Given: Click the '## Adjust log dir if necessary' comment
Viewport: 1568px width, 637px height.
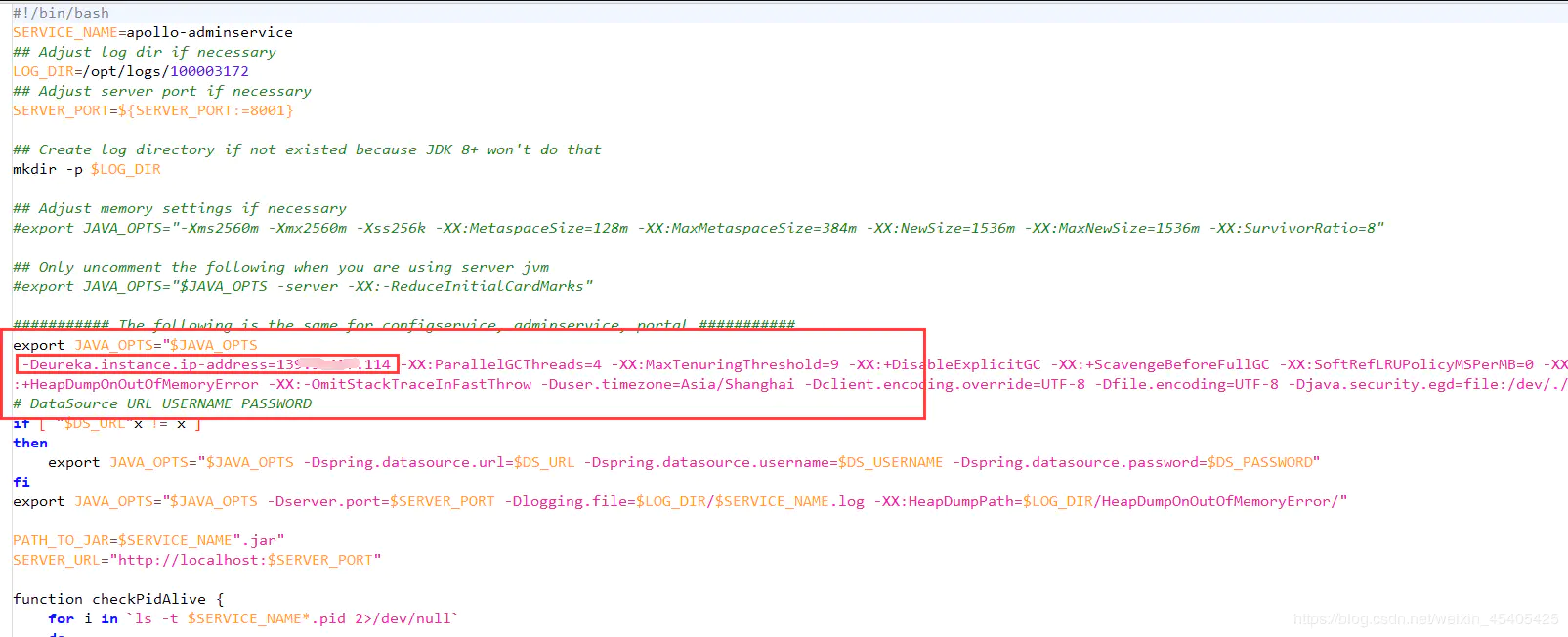Looking at the screenshot, I should pos(145,52).
